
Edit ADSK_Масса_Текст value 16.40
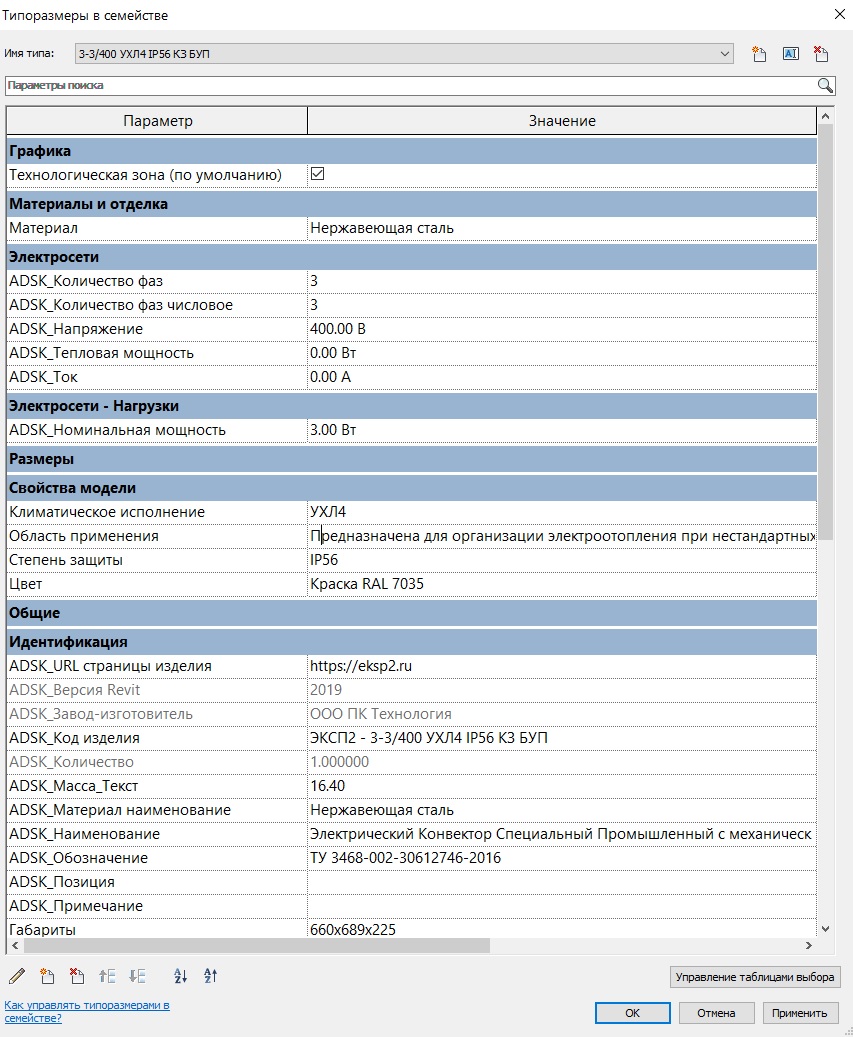coord(562,786)
